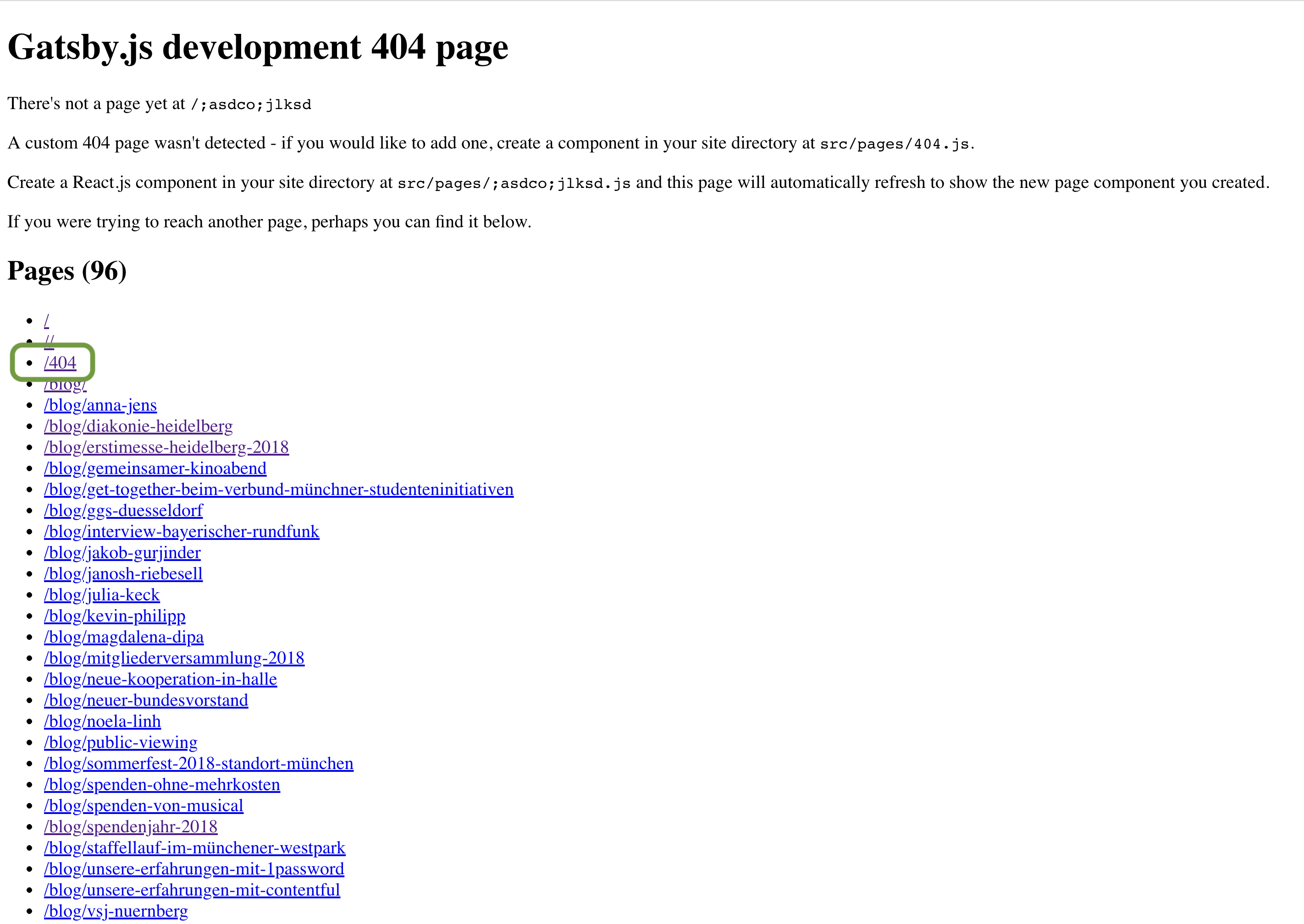
Task: Open /blog/interview-bayerischer-rundfunk link
Action: coord(182,531)
